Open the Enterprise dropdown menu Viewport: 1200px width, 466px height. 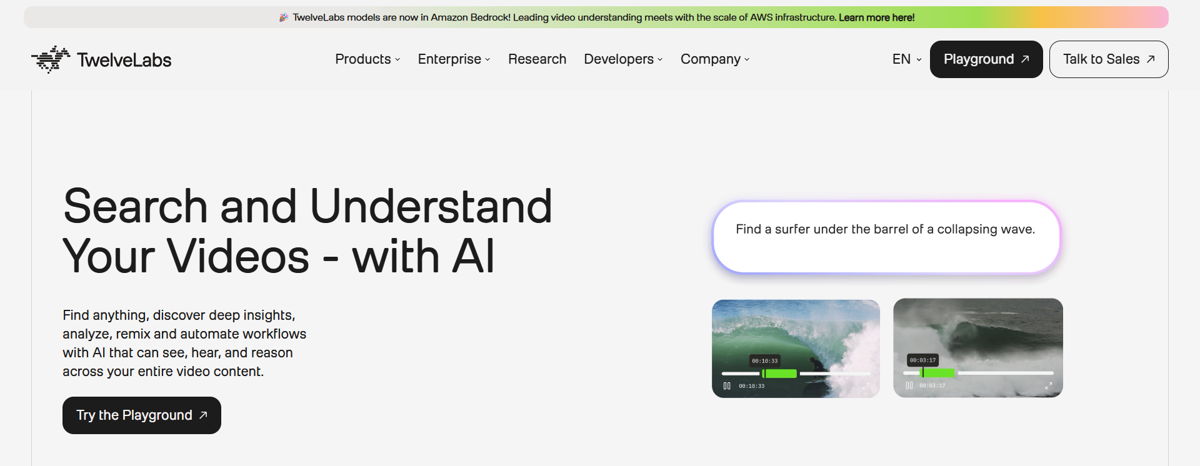click(x=454, y=59)
